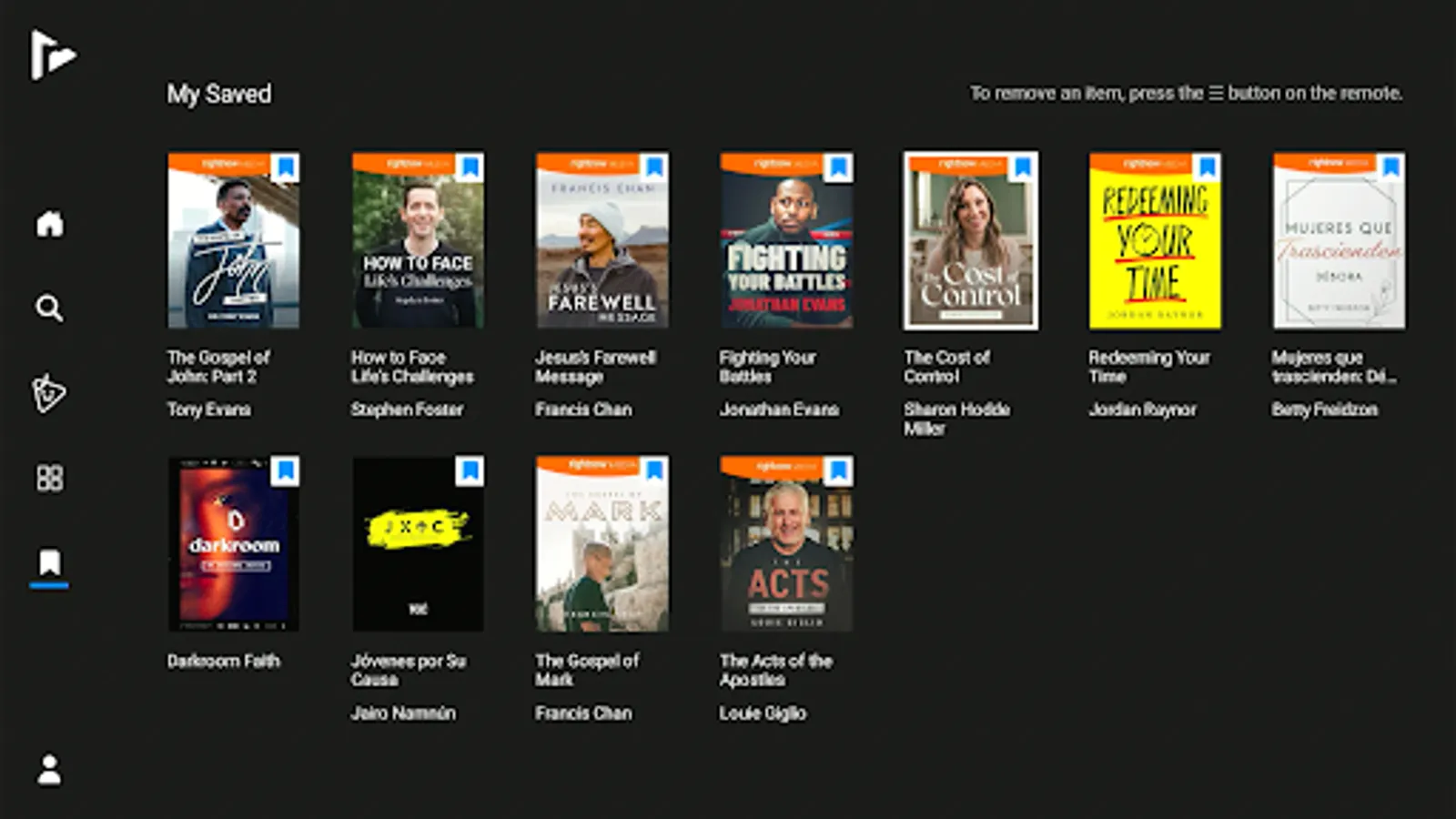Click the title "The Gospel of Mark"
Image resolution: width=1456 pixels, height=819 pixels.
tap(587, 670)
